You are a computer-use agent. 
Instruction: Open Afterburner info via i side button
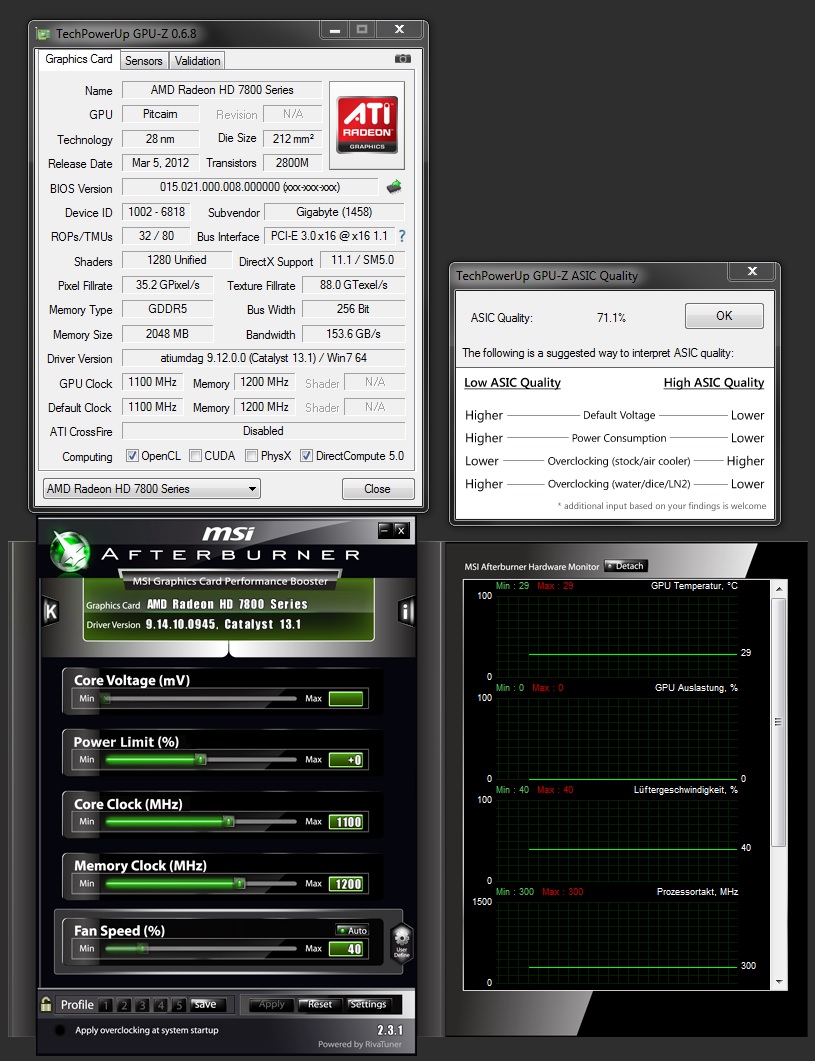click(x=406, y=611)
